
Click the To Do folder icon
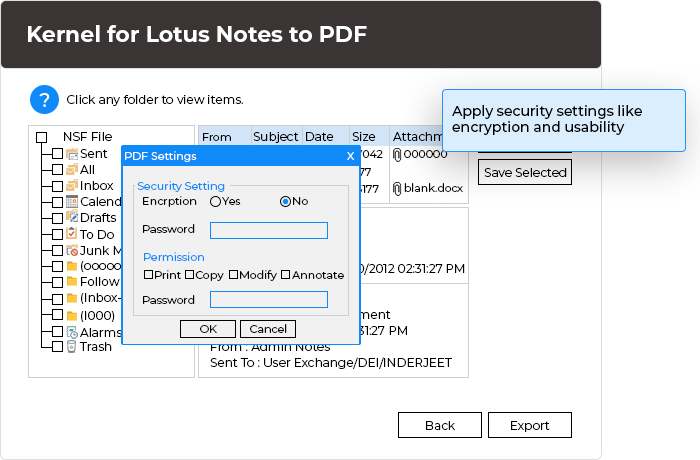[x=72, y=234]
